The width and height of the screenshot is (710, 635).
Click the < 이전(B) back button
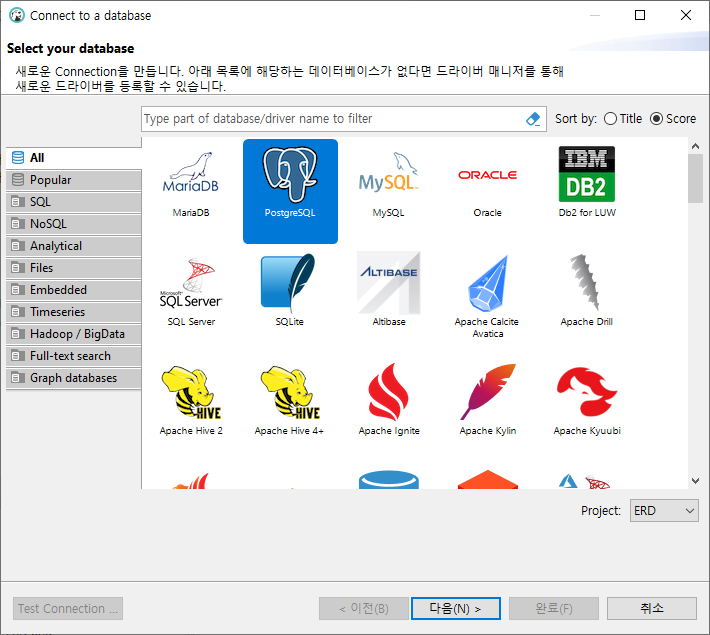click(364, 608)
